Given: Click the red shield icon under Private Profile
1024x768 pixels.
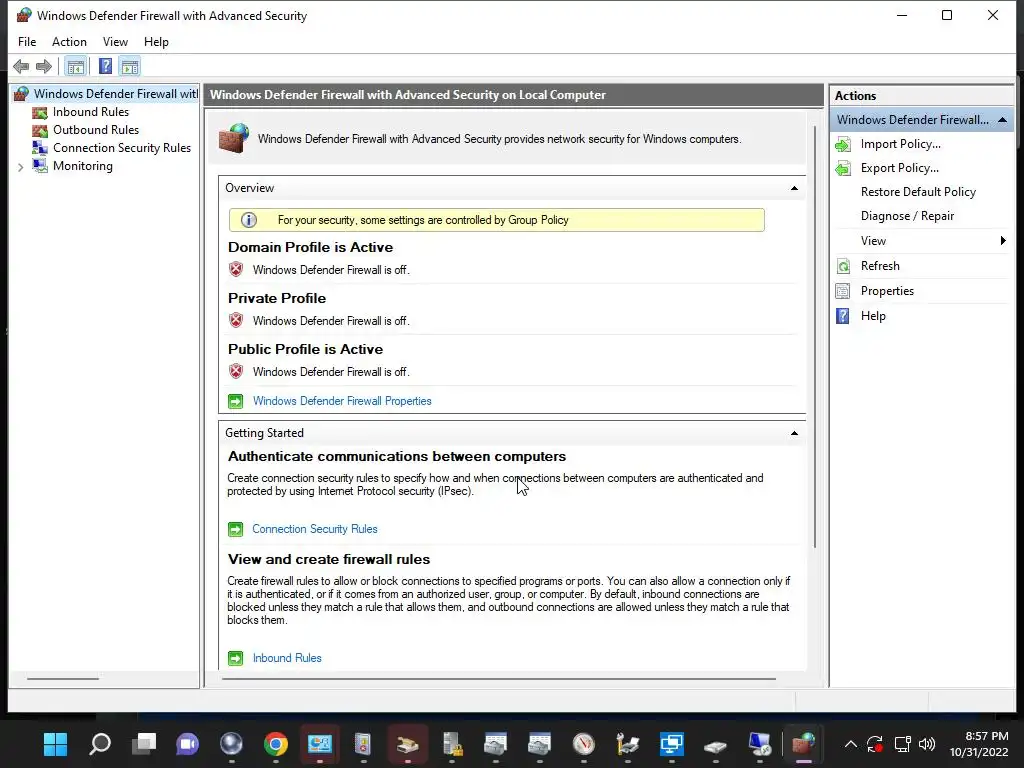Looking at the screenshot, I should click(x=236, y=320).
